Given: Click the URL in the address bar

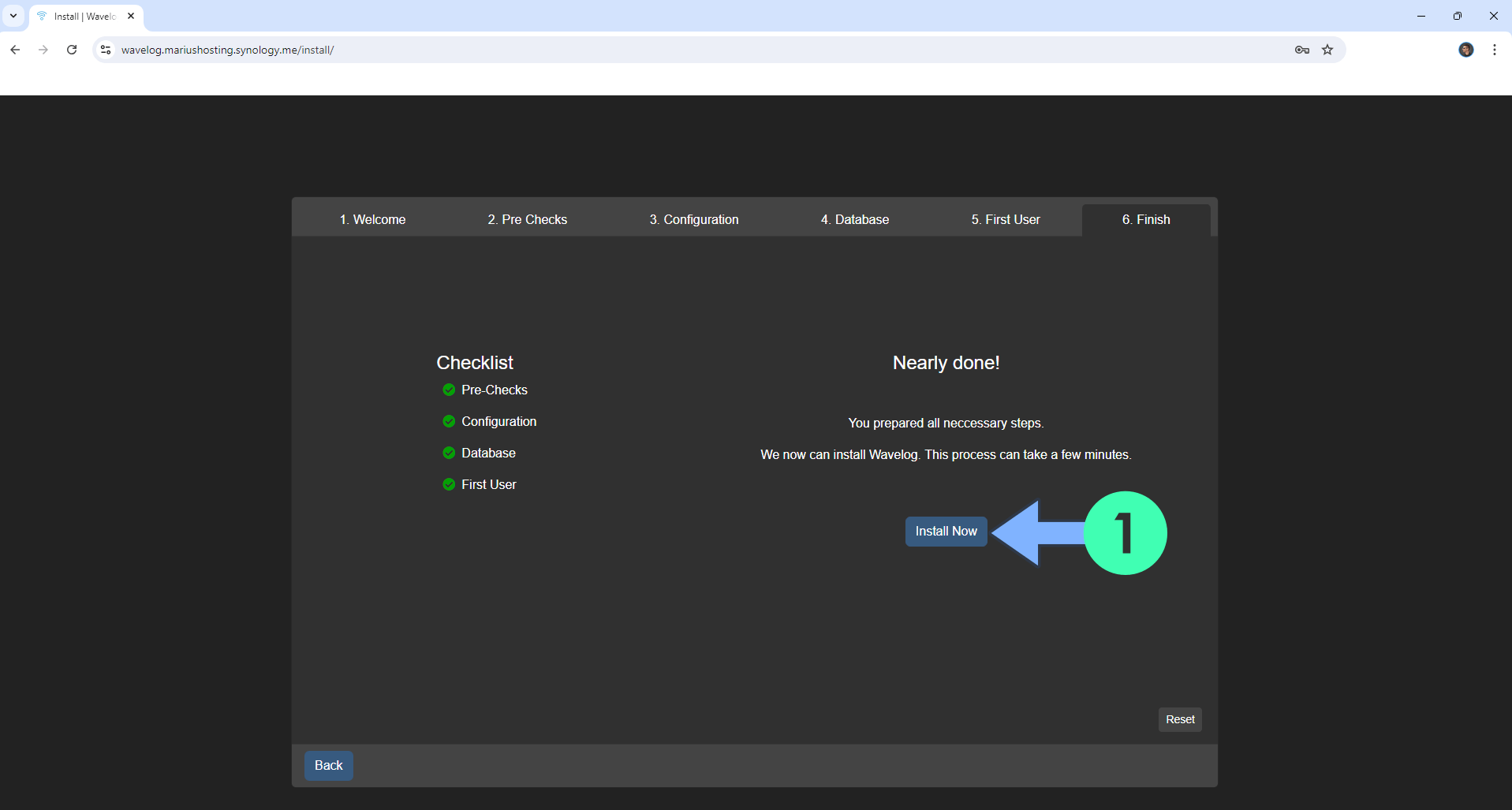Looking at the screenshot, I should [227, 50].
